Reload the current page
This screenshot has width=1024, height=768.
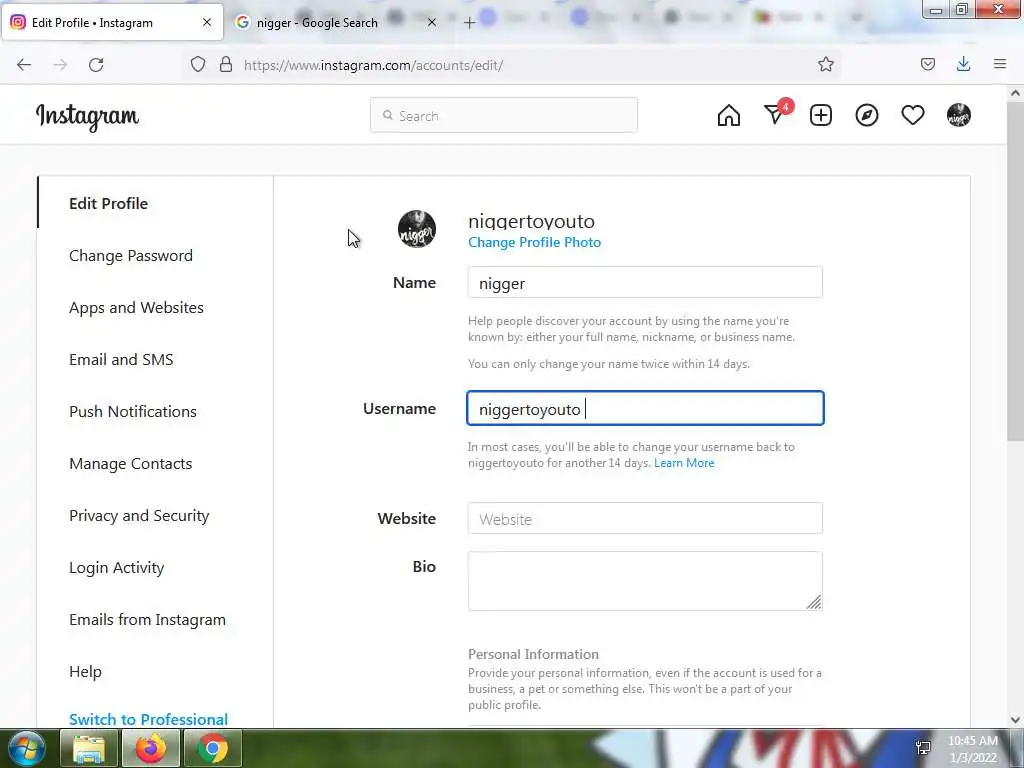[96, 65]
